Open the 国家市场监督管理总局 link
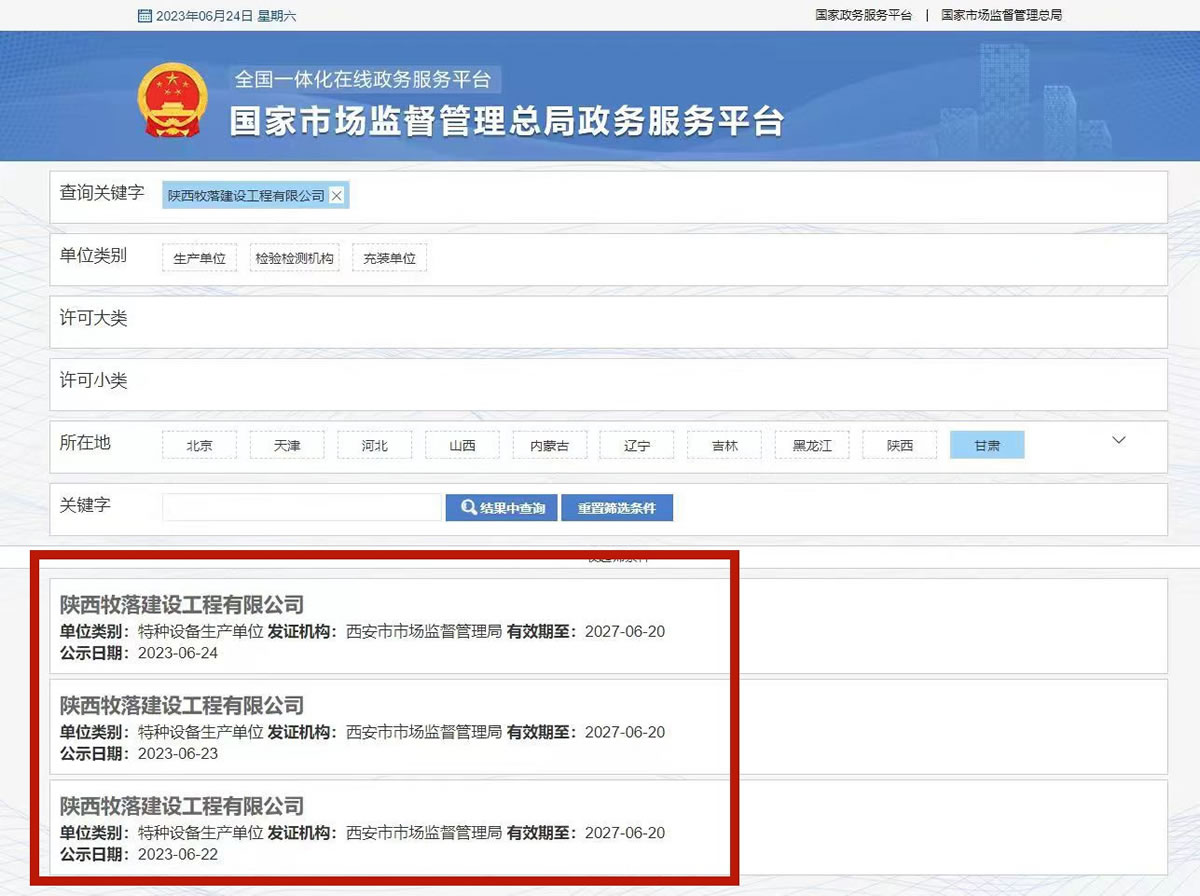 tap(1001, 16)
